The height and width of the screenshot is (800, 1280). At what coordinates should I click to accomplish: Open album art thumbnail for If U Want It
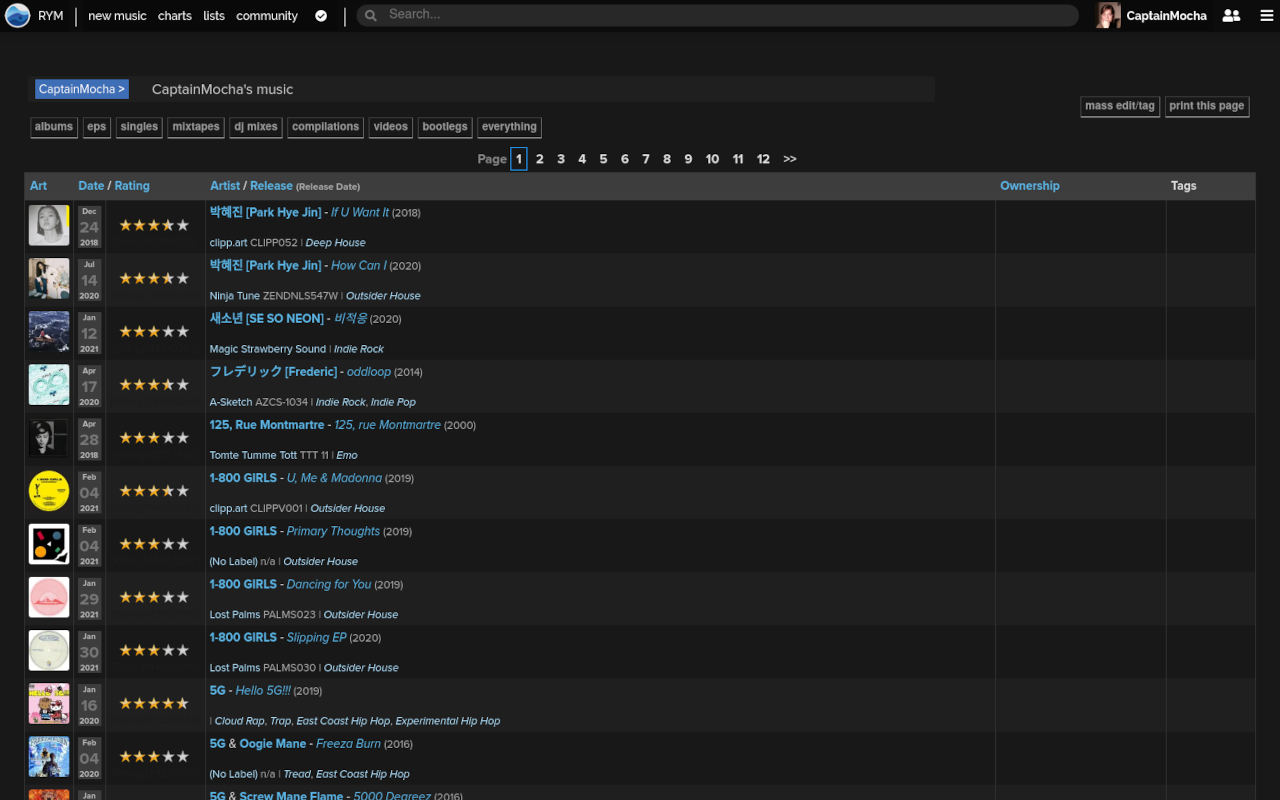point(49,226)
